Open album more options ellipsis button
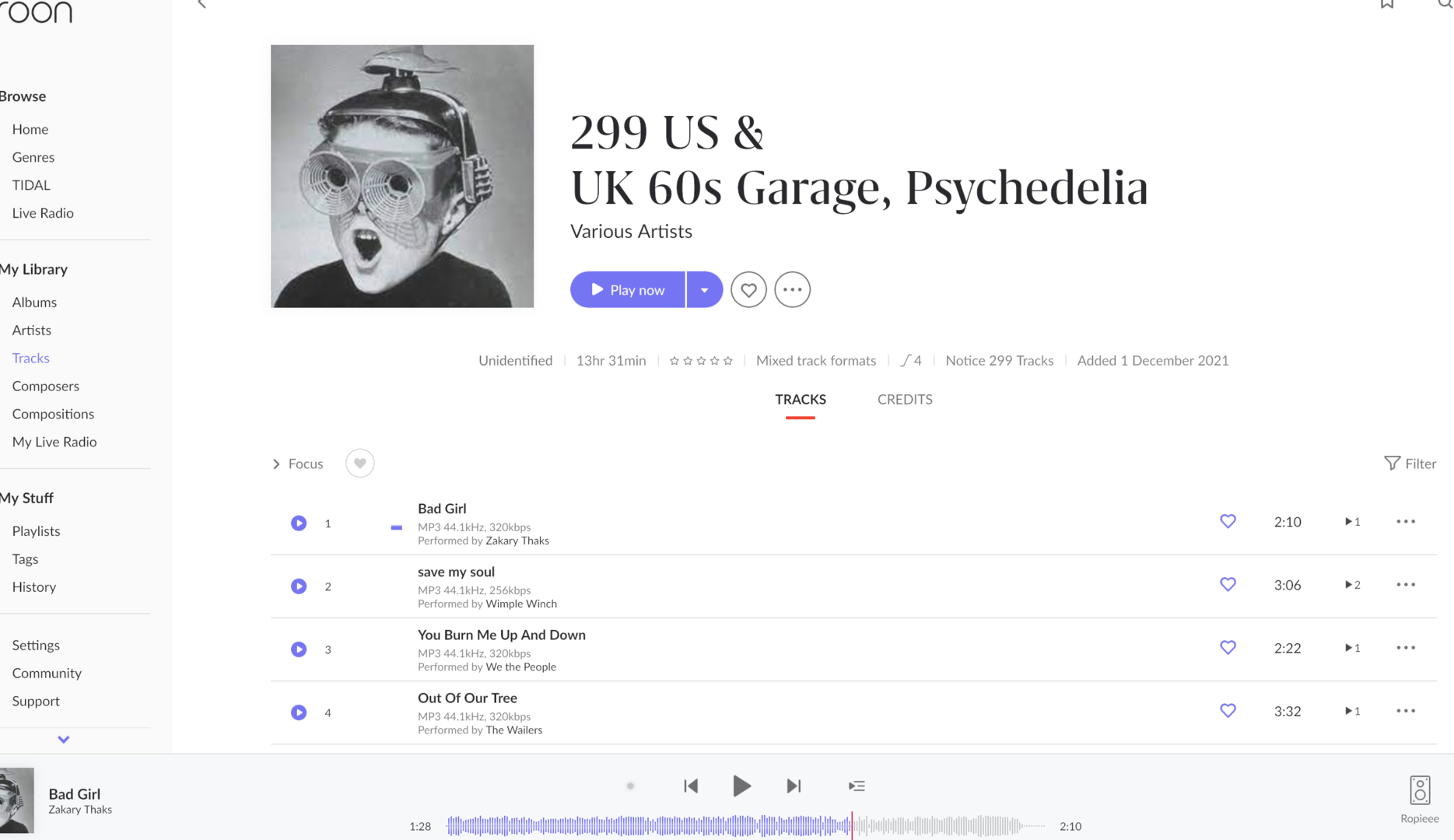The height and width of the screenshot is (840, 1454). click(792, 289)
